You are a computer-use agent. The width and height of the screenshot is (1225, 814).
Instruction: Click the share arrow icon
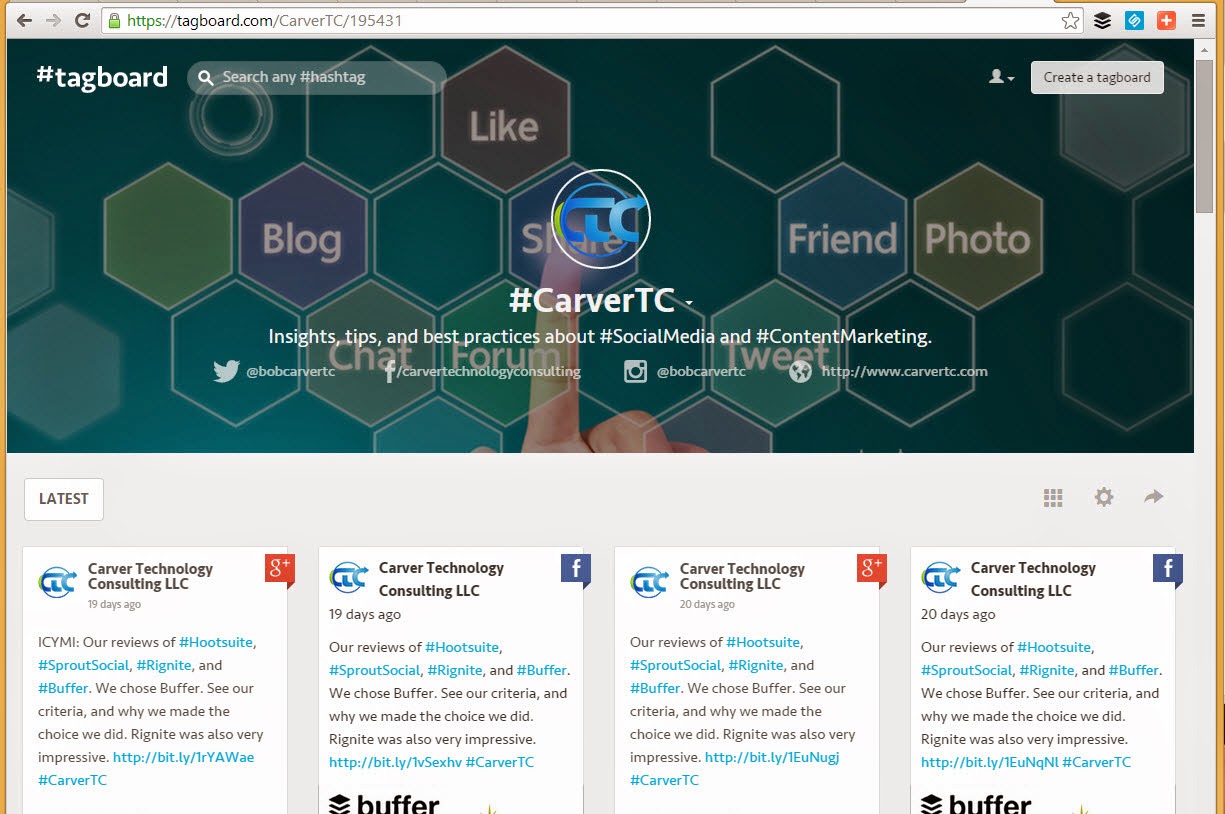pos(1154,496)
